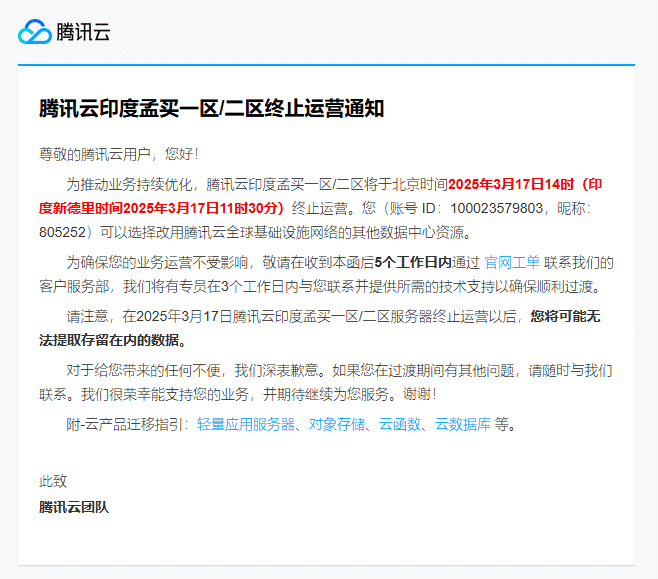This screenshot has height=579, width=658.
Task: Click the text 客户服务部
Action: click(74, 287)
